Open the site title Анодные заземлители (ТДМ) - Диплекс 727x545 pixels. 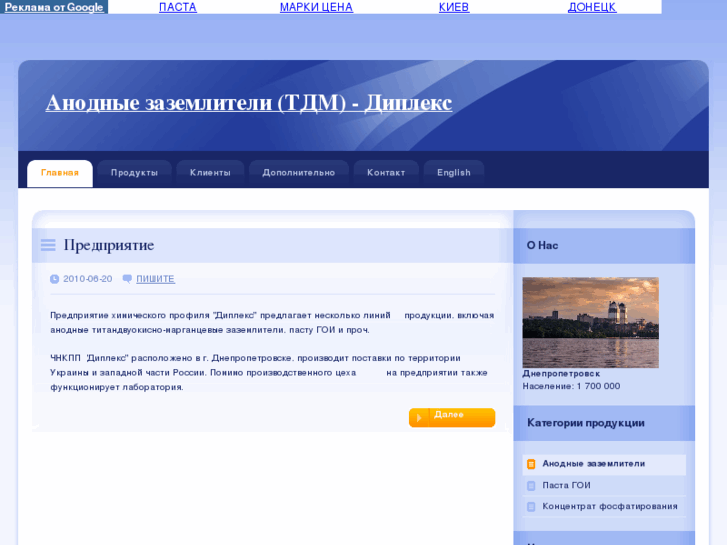click(x=249, y=103)
